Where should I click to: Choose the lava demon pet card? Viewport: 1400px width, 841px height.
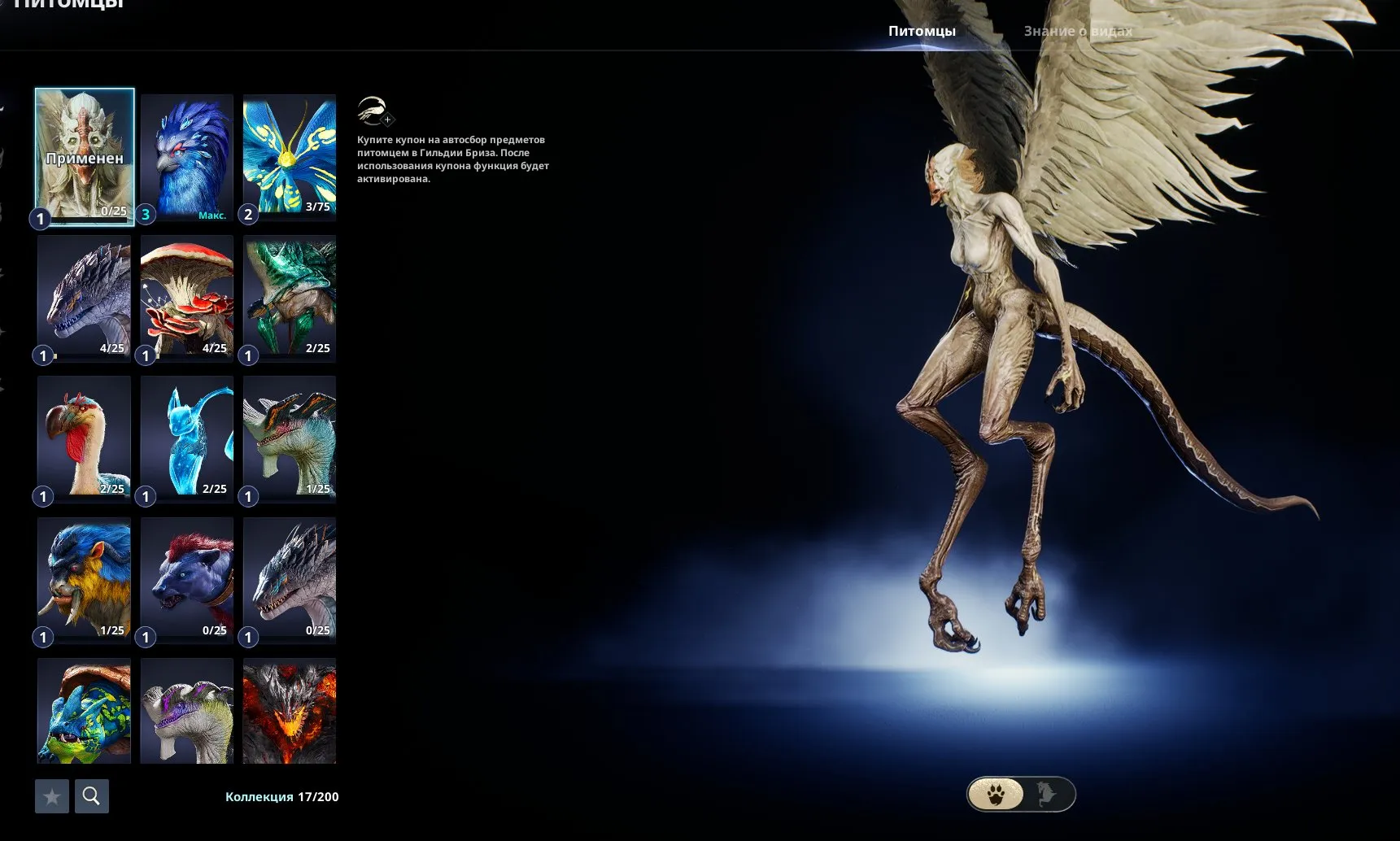point(290,711)
